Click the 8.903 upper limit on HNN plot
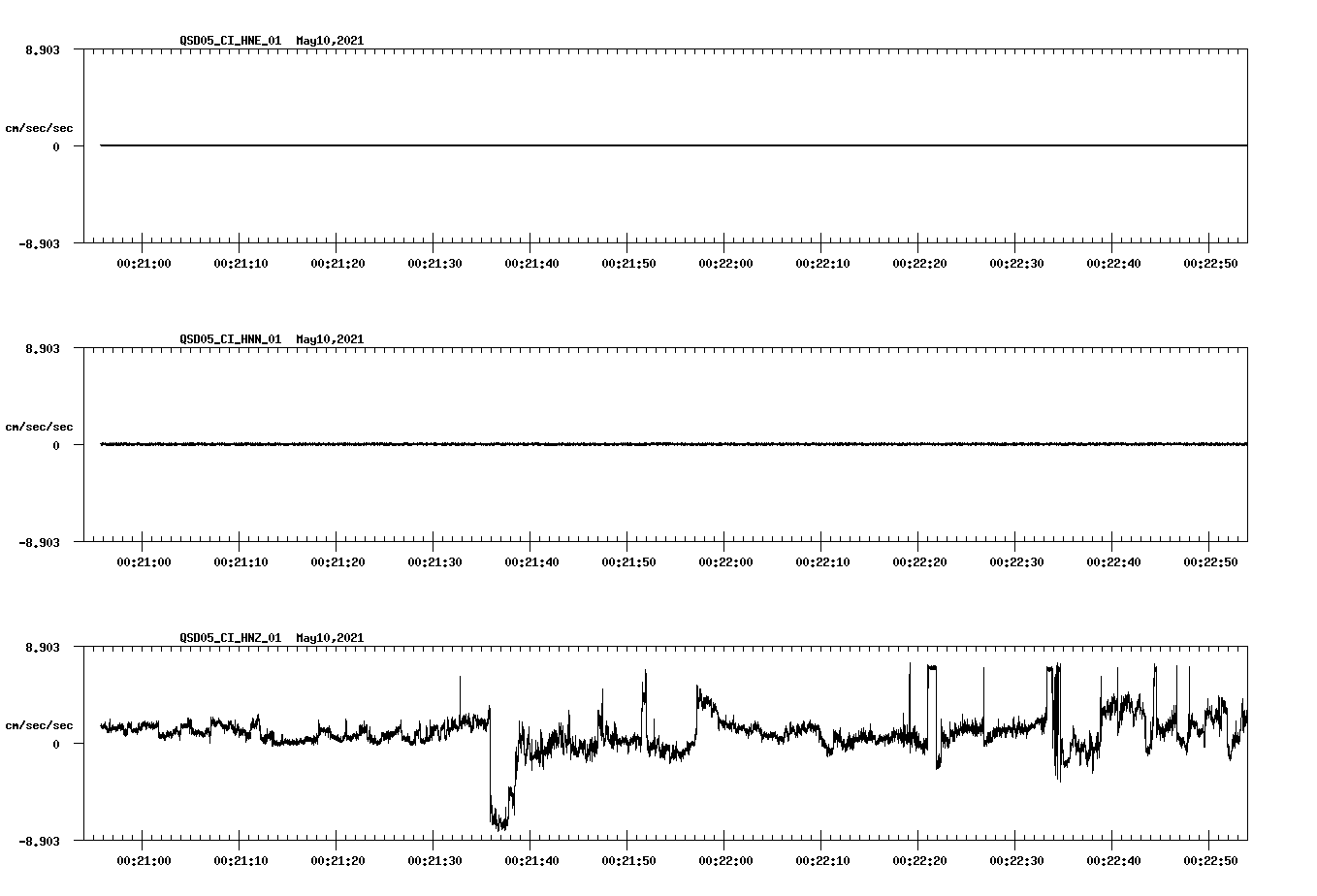 (x=43, y=349)
